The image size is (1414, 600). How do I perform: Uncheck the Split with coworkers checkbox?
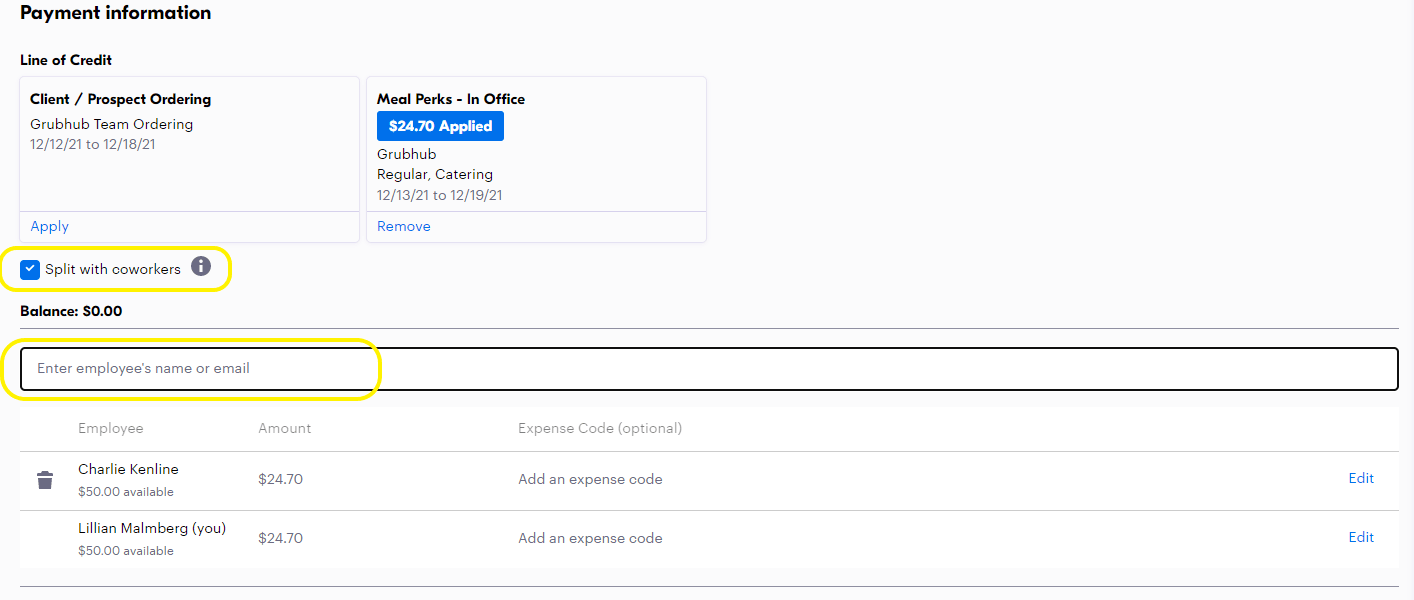(x=30, y=269)
